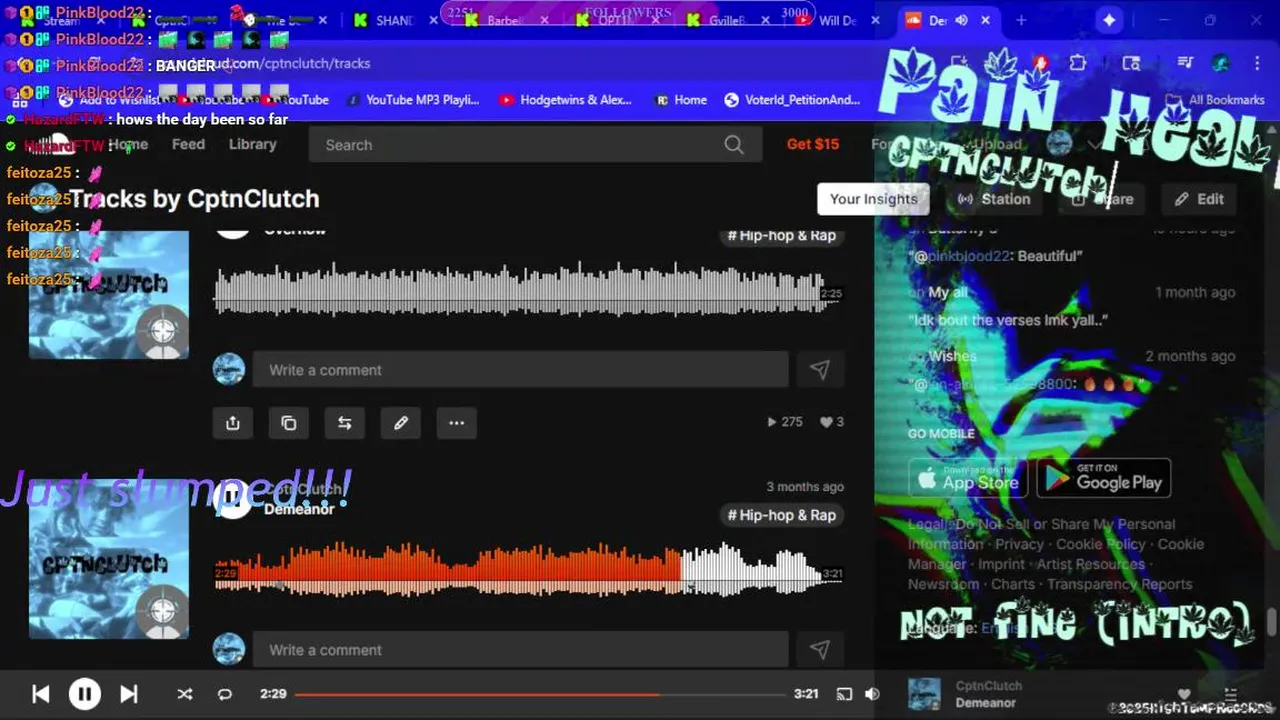Click the Edit profile button

pyautogui.click(x=1199, y=199)
